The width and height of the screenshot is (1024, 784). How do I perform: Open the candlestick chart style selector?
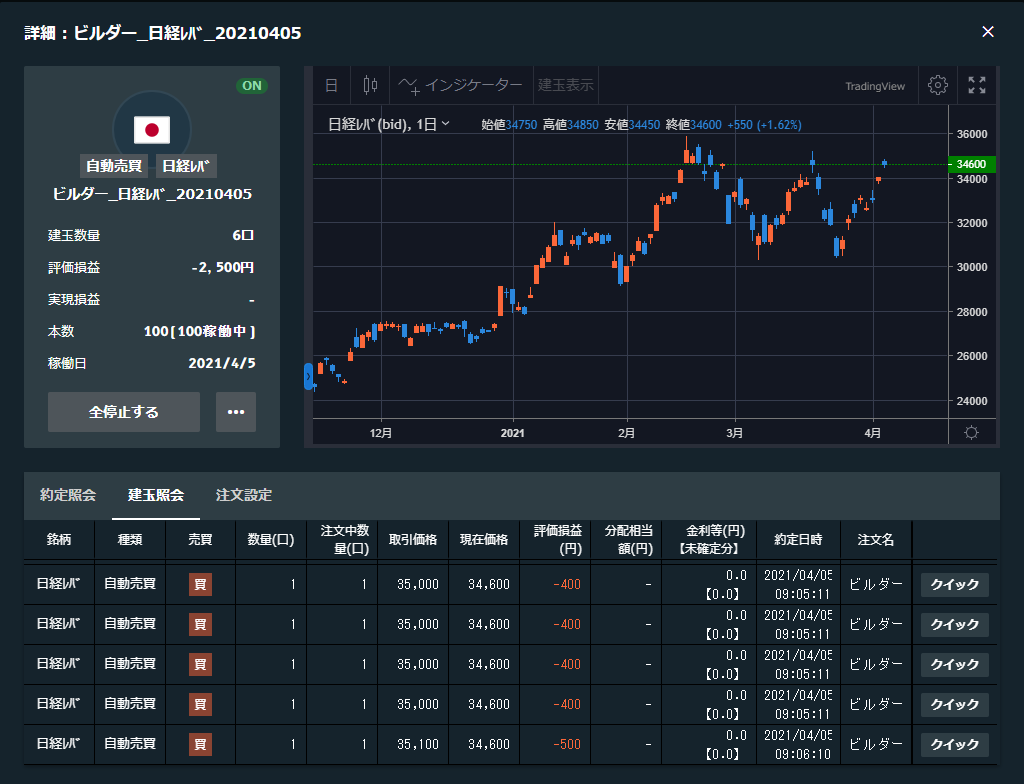click(x=370, y=85)
